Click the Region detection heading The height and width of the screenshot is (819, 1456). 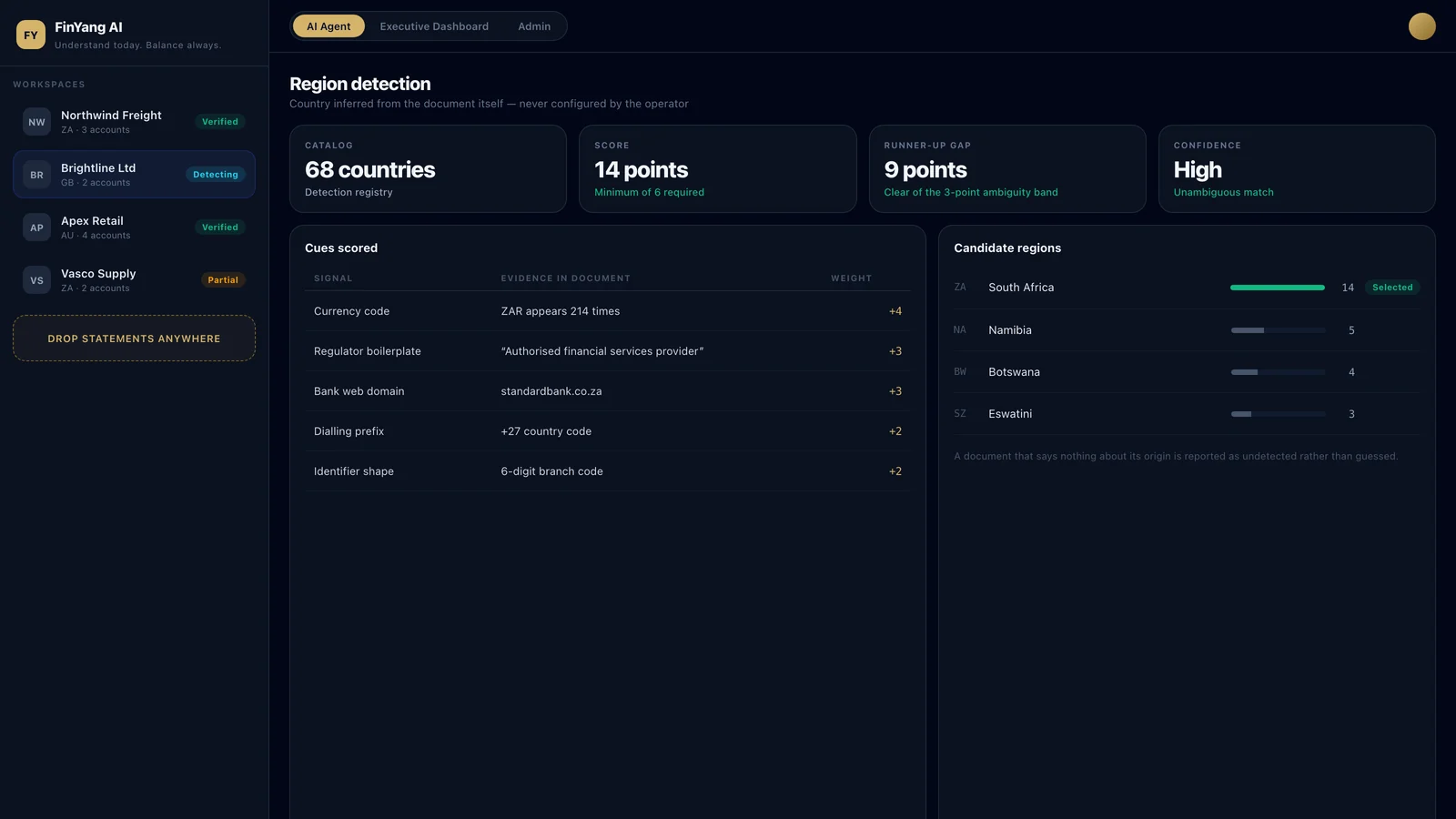(360, 84)
